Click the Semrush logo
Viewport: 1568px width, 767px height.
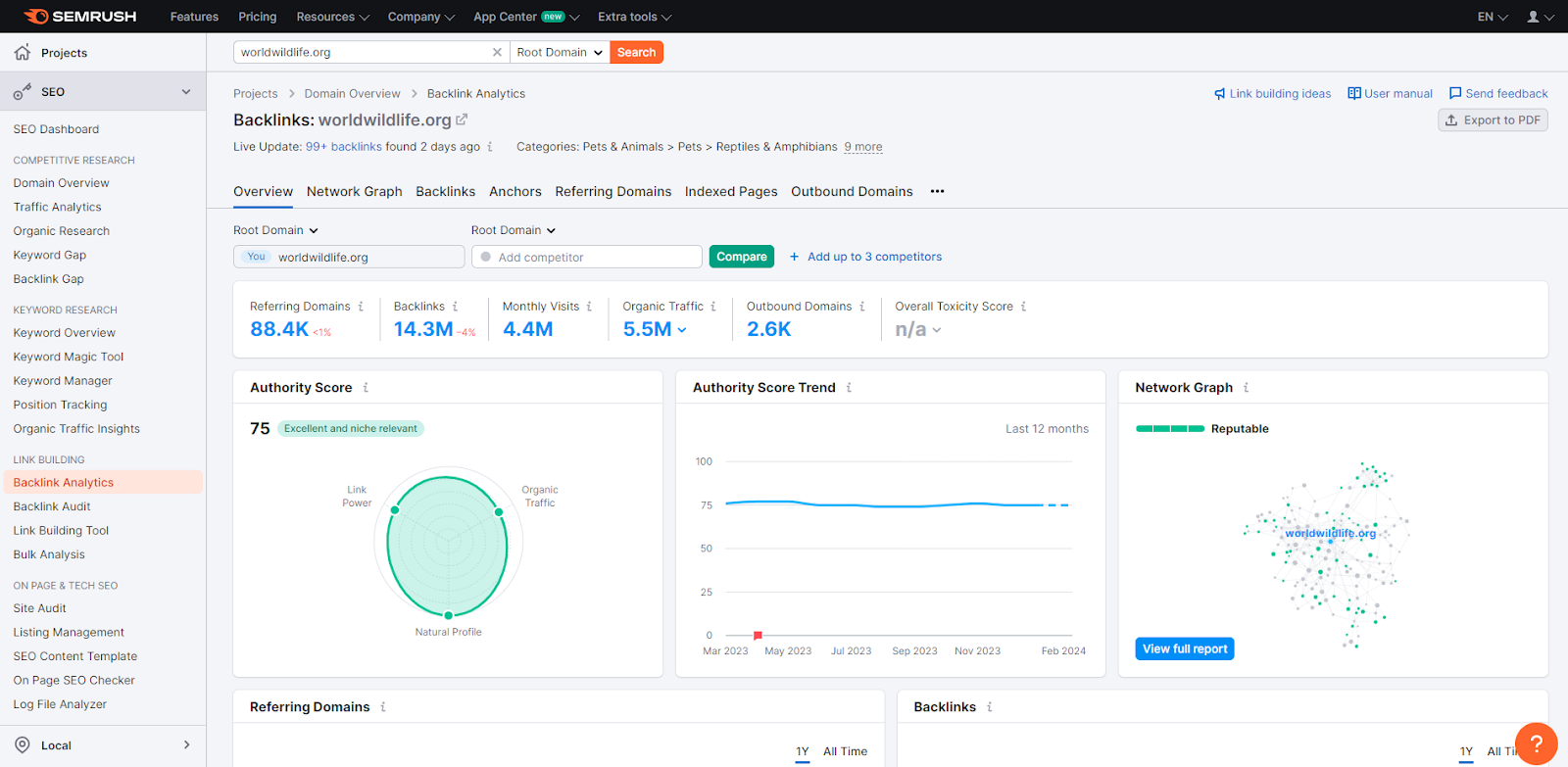(80, 17)
